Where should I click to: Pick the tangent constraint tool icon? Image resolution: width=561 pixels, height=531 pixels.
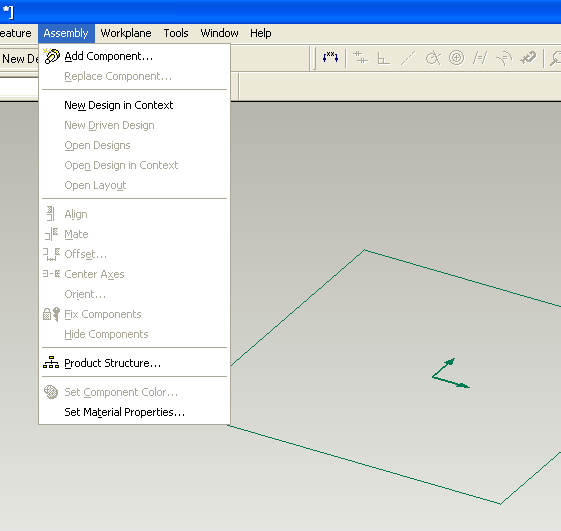coord(433,58)
